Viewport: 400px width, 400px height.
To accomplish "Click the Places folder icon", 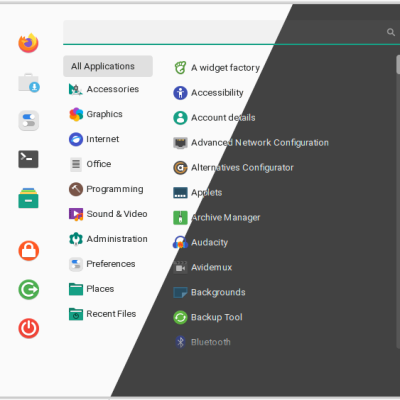I will coord(76,289).
